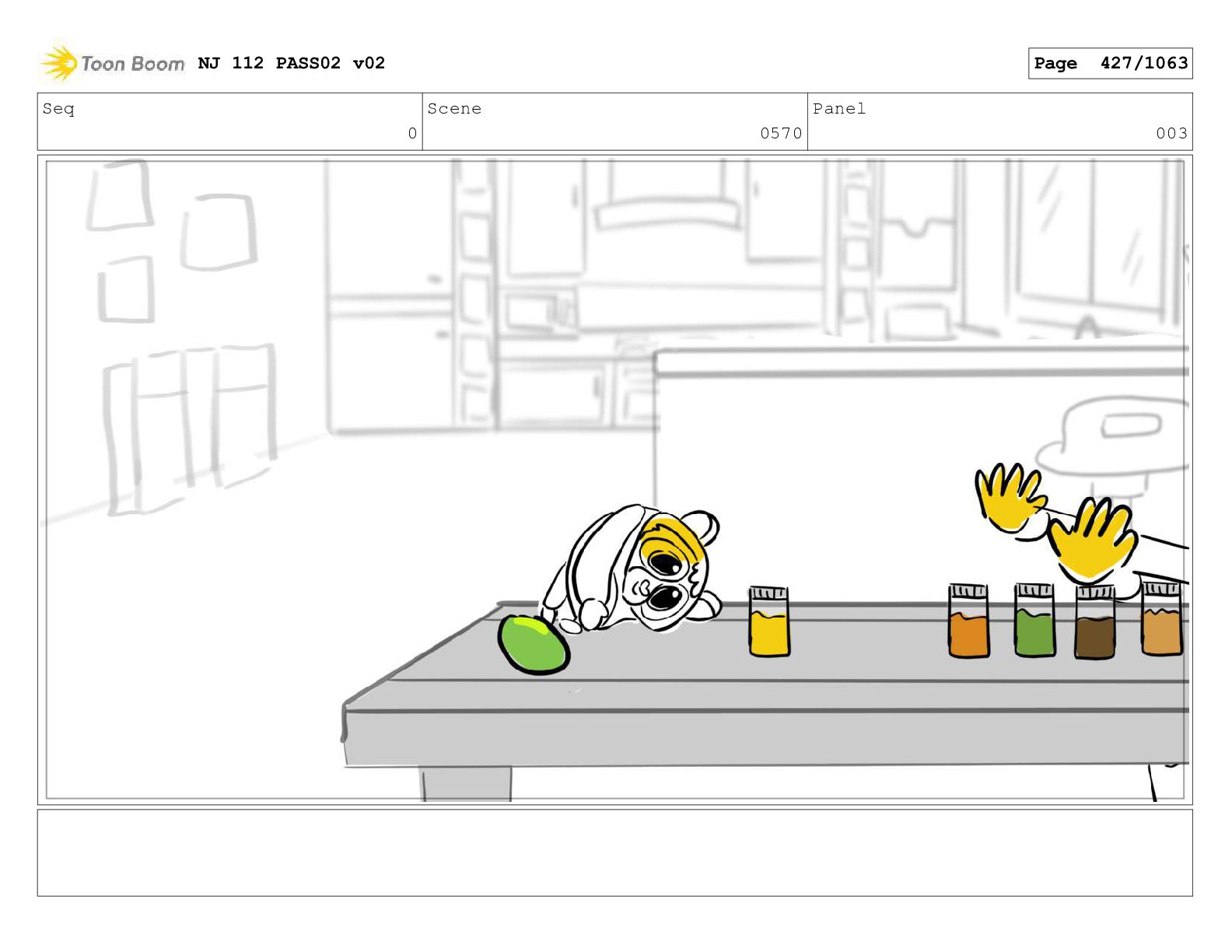Click the Page 427/1063 box
This screenshot has width=1232, height=952.
coord(1110,63)
